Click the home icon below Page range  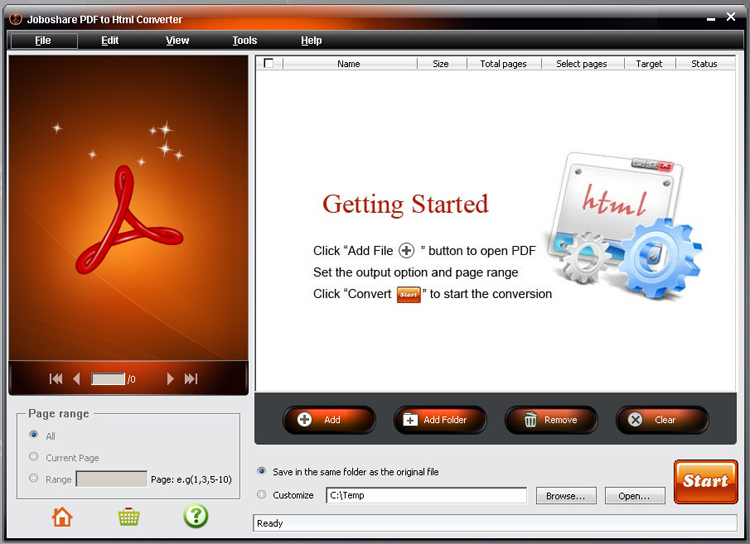coord(62,517)
